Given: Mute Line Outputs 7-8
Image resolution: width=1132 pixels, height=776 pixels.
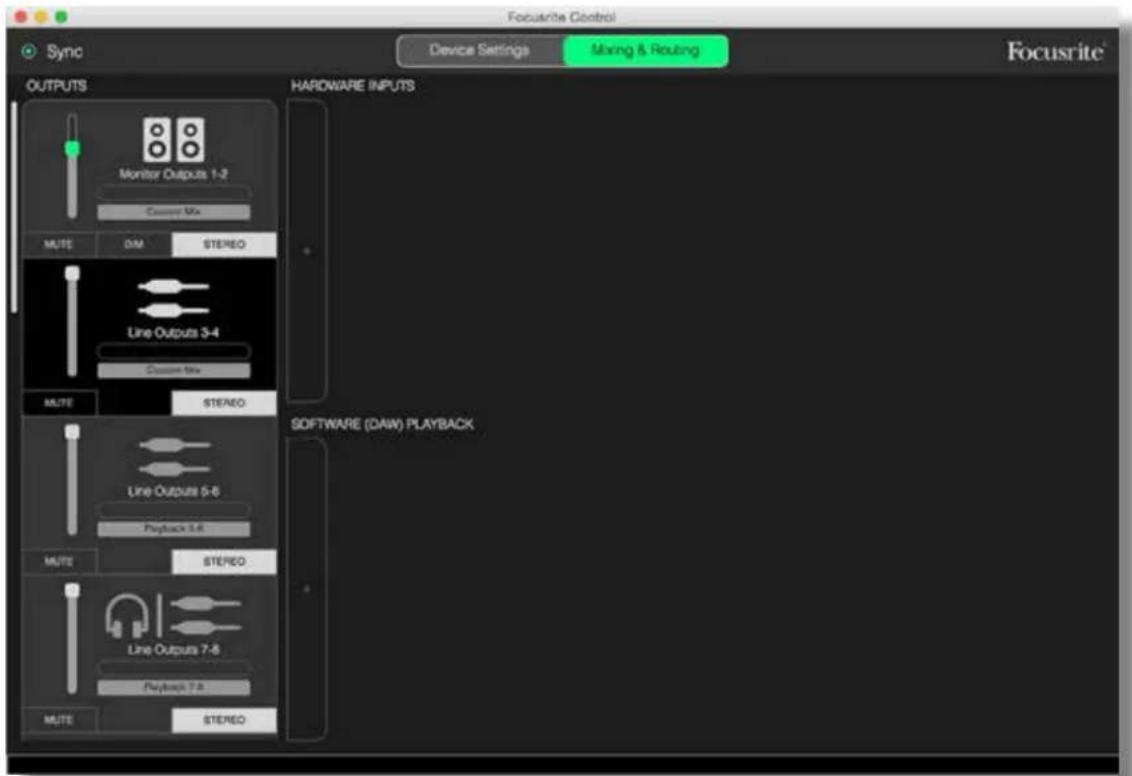Looking at the screenshot, I should pyautogui.click(x=58, y=720).
